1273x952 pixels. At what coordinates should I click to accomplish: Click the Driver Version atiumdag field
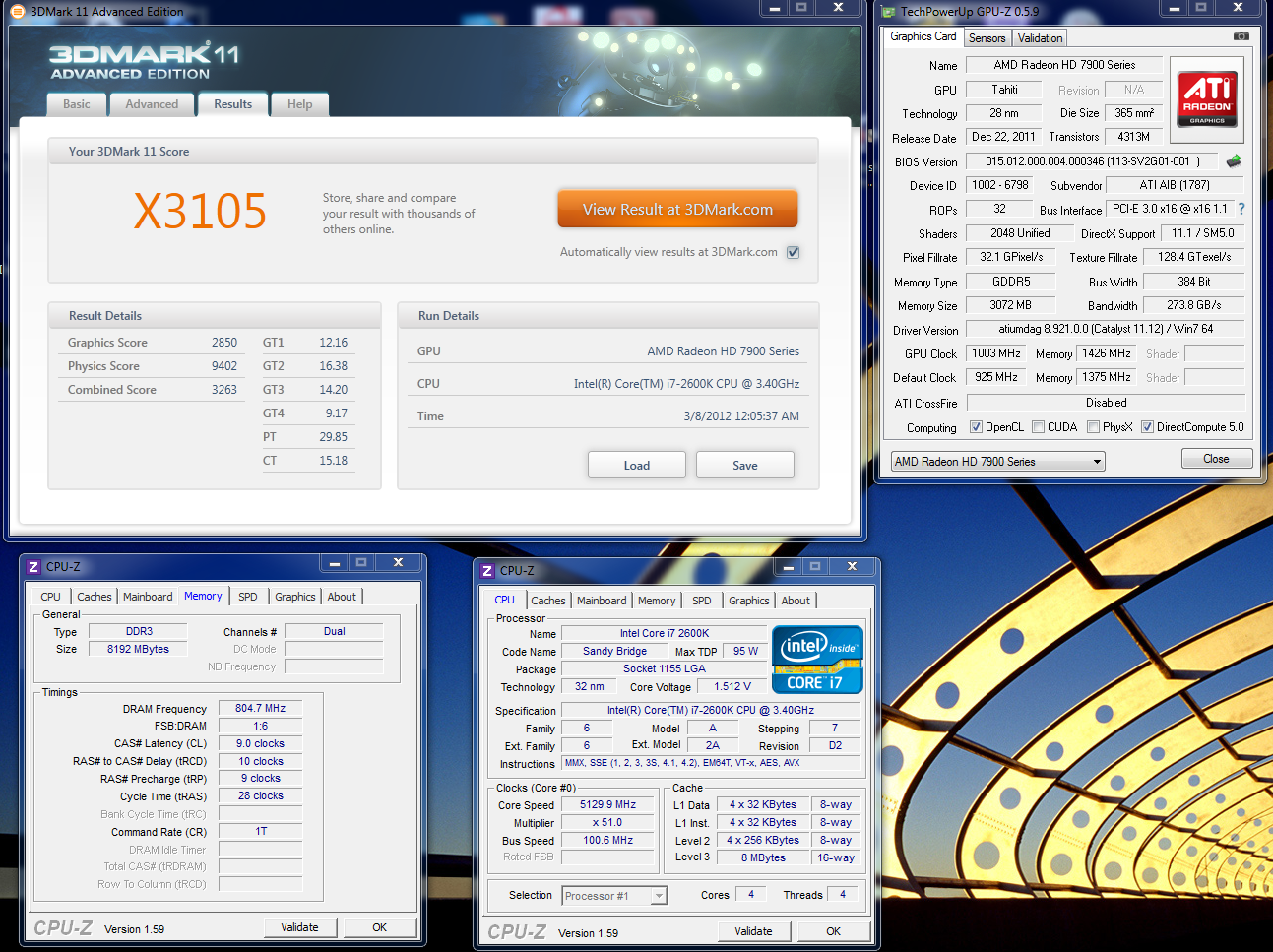tap(1106, 329)
